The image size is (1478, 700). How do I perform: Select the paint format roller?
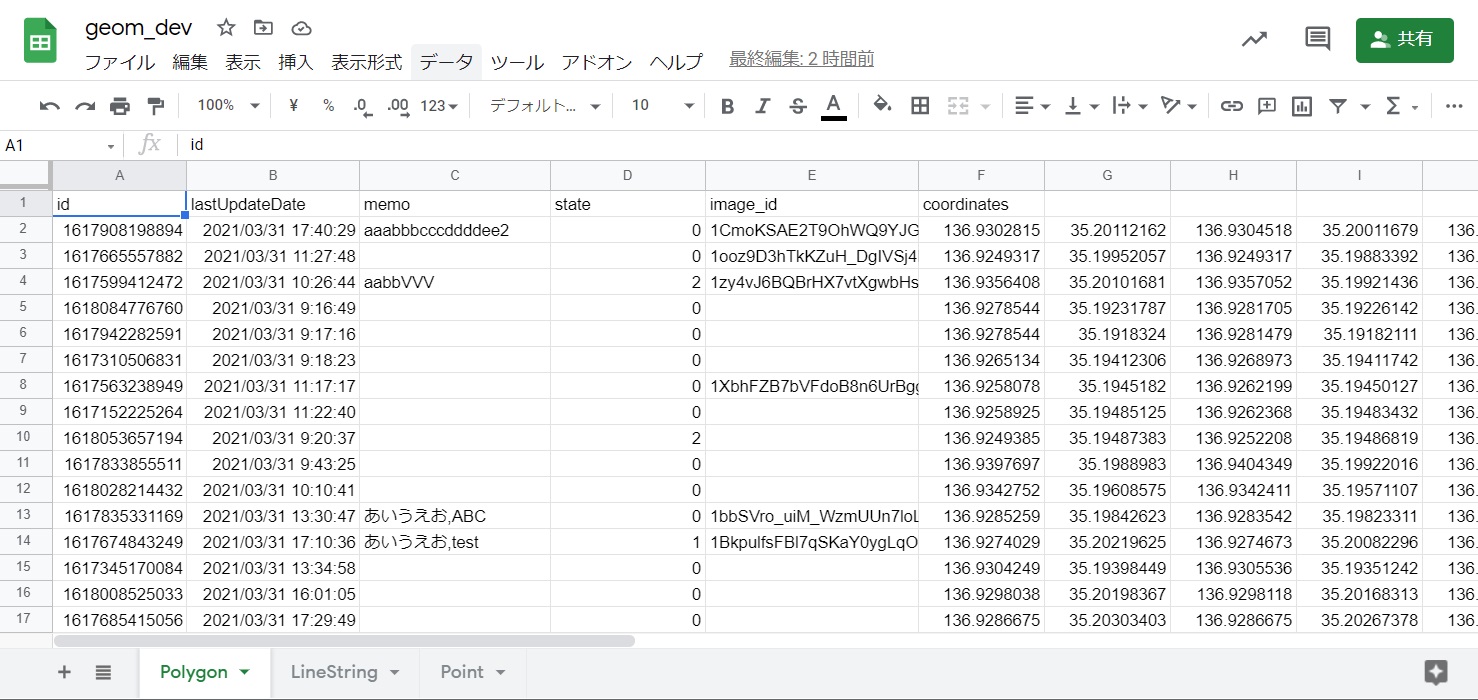155,106
